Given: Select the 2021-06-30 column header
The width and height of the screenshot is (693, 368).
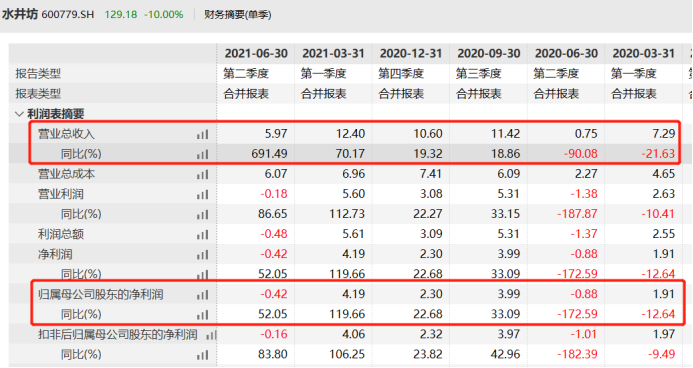Looking at the screenshot, I should click(256, 53).
